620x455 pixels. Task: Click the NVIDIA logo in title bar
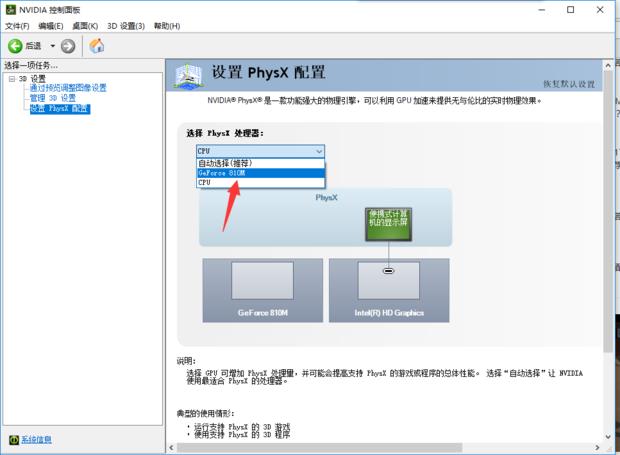(x=11, y=9)
